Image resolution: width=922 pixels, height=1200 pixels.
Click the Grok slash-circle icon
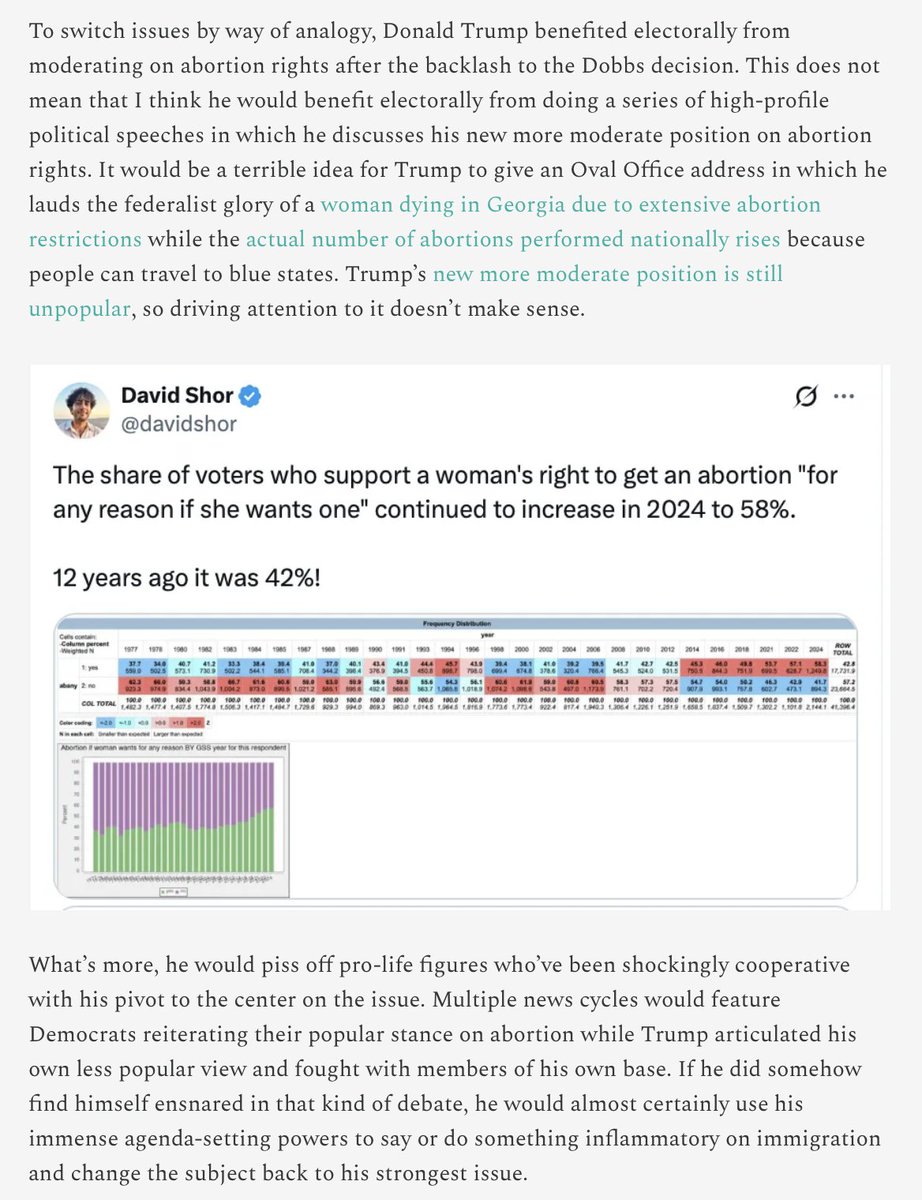pyautogui.click(x=803, y=398)
